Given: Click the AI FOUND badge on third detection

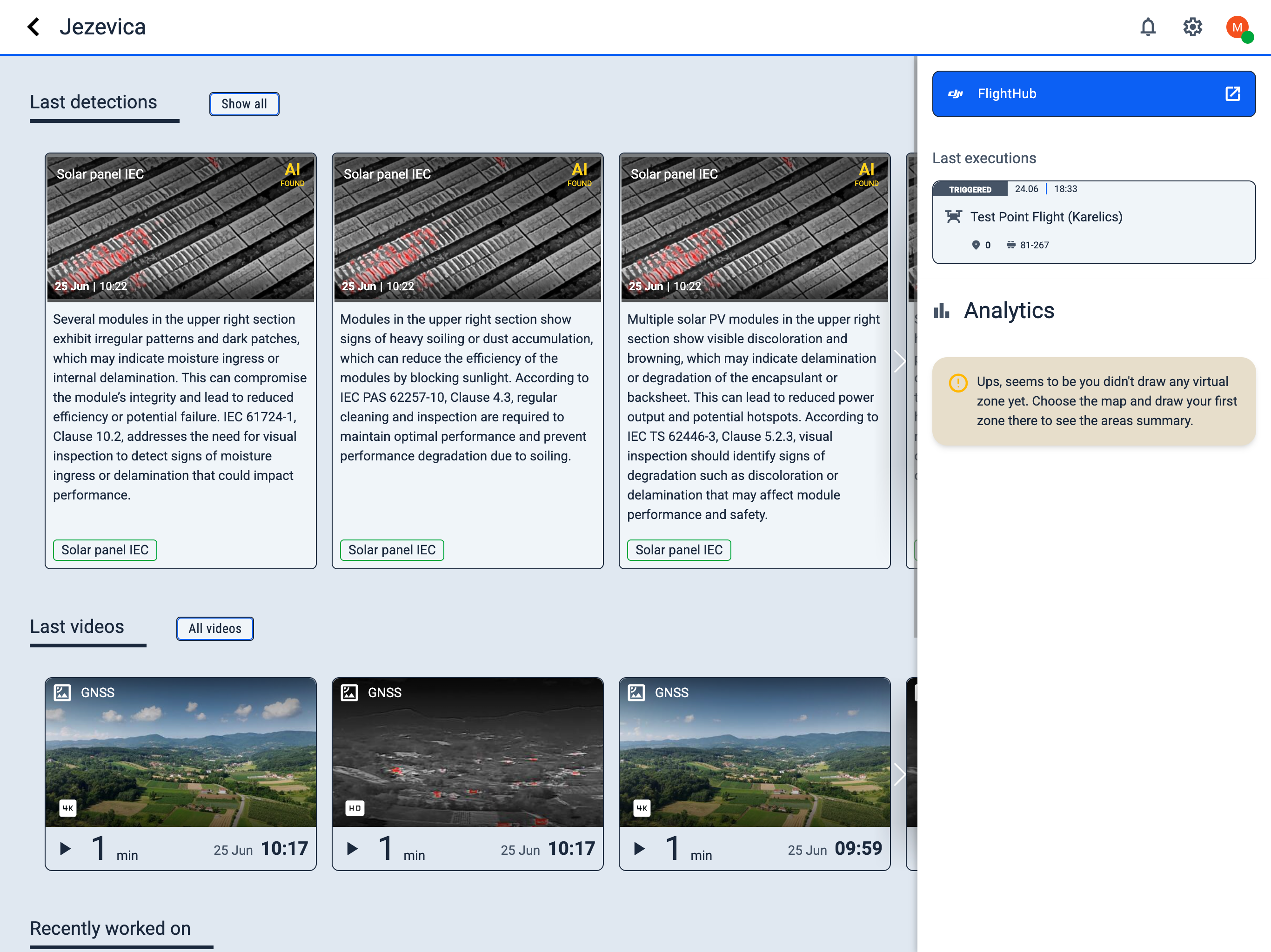Looking at the screenshot, I should pyautogui.click(x=867, y=174).
